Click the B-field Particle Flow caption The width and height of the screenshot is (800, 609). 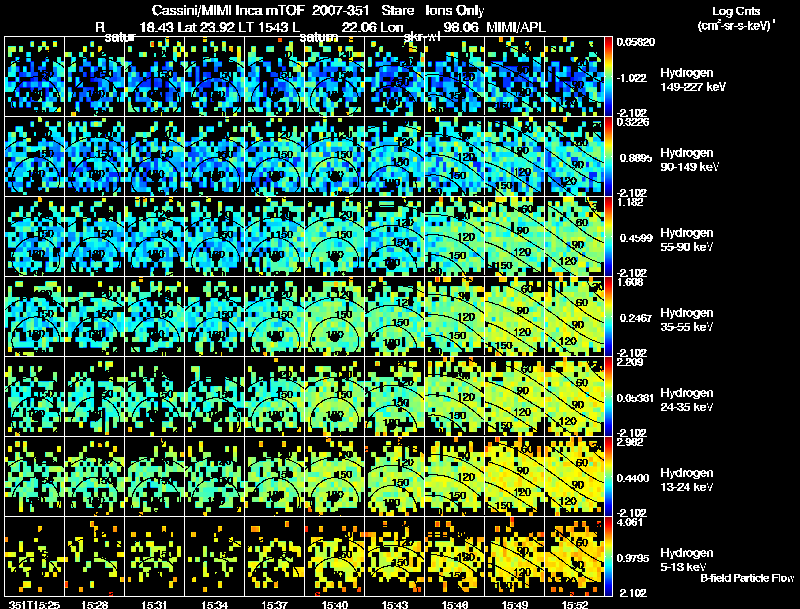747,578
